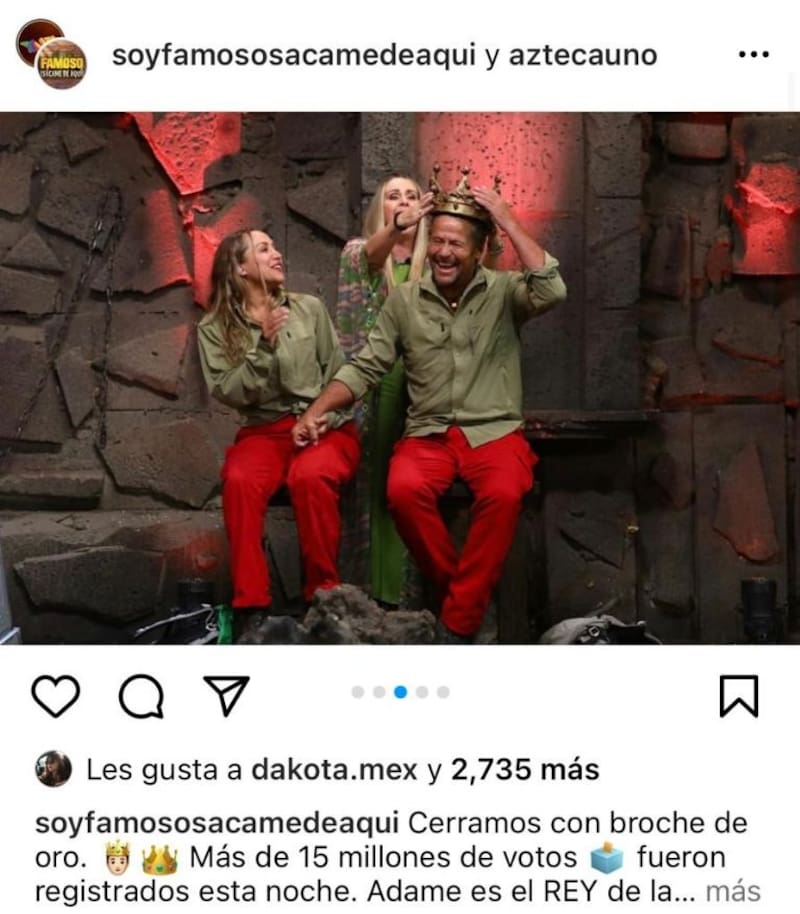The height and width of the screenshot is (914, 800).
Task: Jump to fourth carousel dot
Action: pos(422,692)
